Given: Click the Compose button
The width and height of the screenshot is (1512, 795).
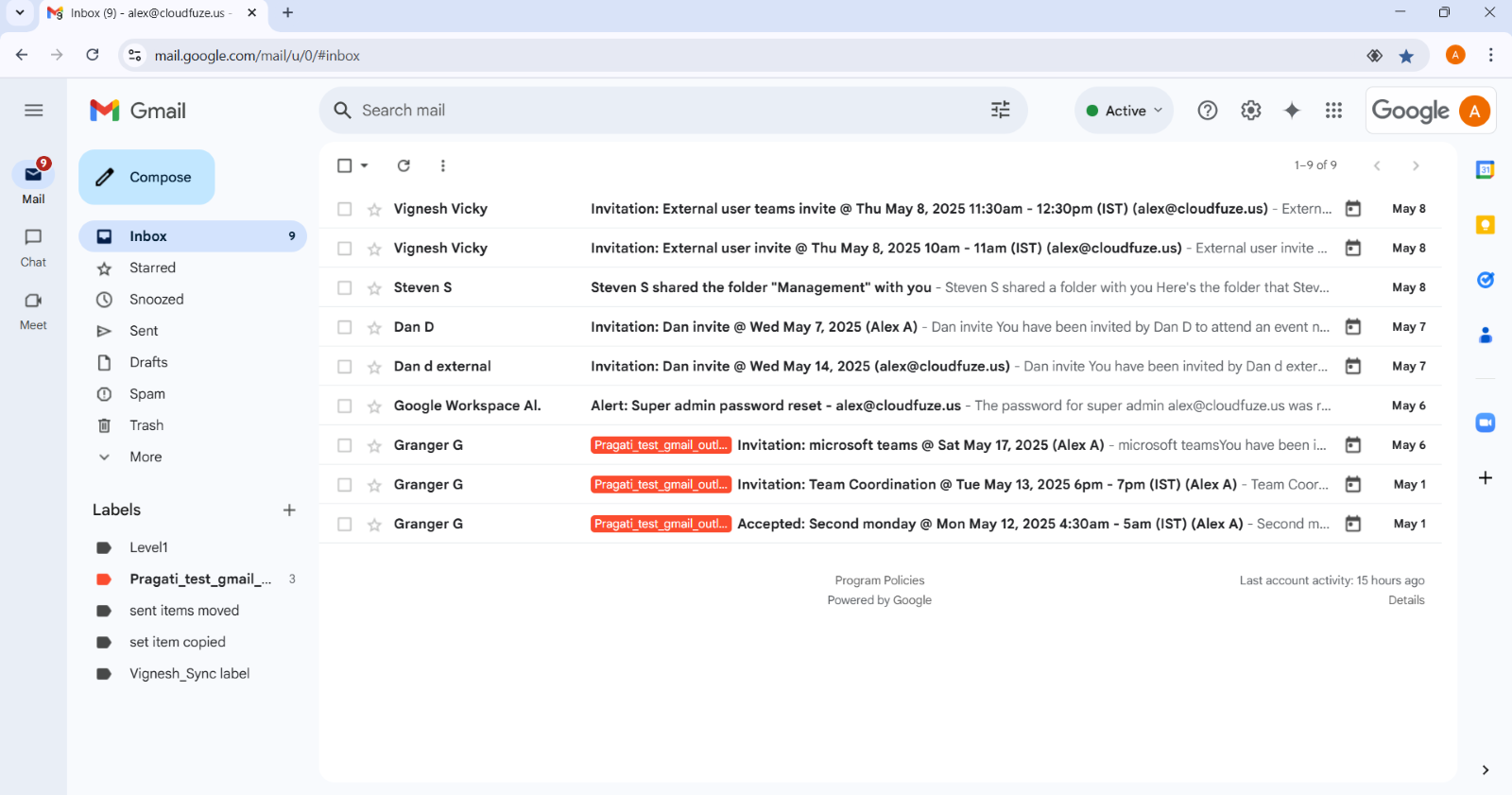Looking at the screenshot, I should point(146,177).
